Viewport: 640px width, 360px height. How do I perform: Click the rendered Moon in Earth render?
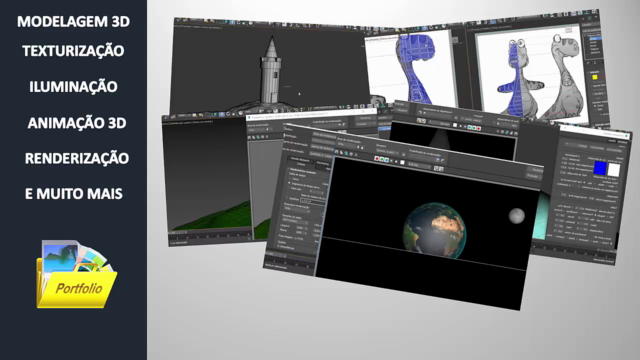[x=516, y=216]
